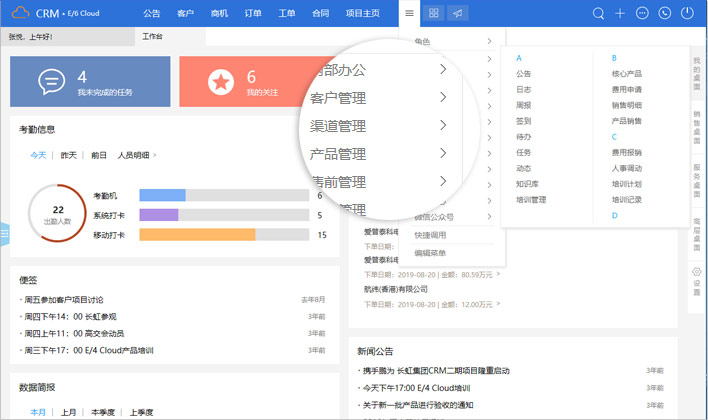Image resolution: width=708 pixels, height=420 pixels.
Task: Click the phone call icon
Action: (x=664, y=13)
